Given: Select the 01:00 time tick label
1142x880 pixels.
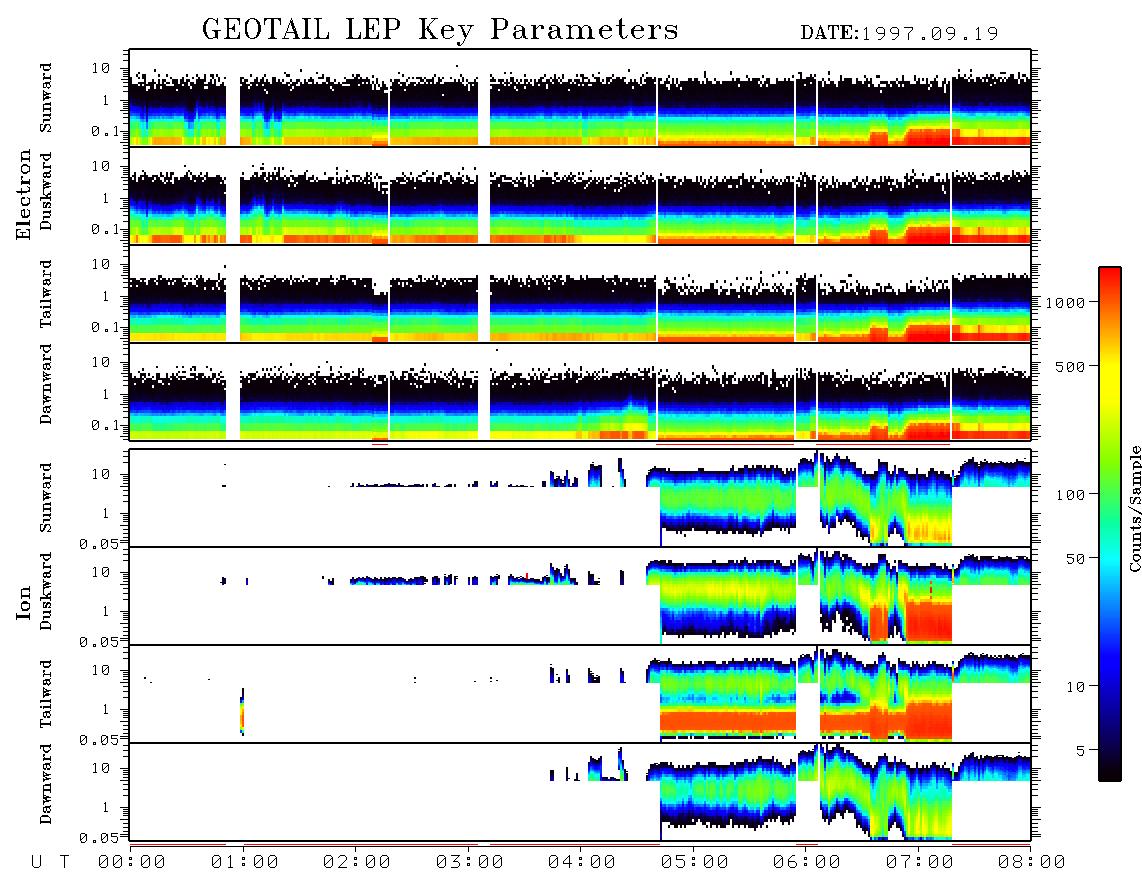Looking at the screenshot, I should point(245,862).
